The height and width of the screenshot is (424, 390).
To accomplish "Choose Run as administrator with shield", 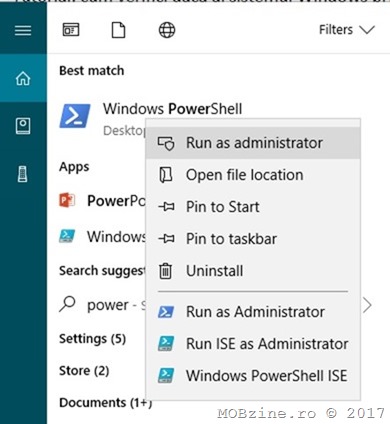I will coord(253,143).
